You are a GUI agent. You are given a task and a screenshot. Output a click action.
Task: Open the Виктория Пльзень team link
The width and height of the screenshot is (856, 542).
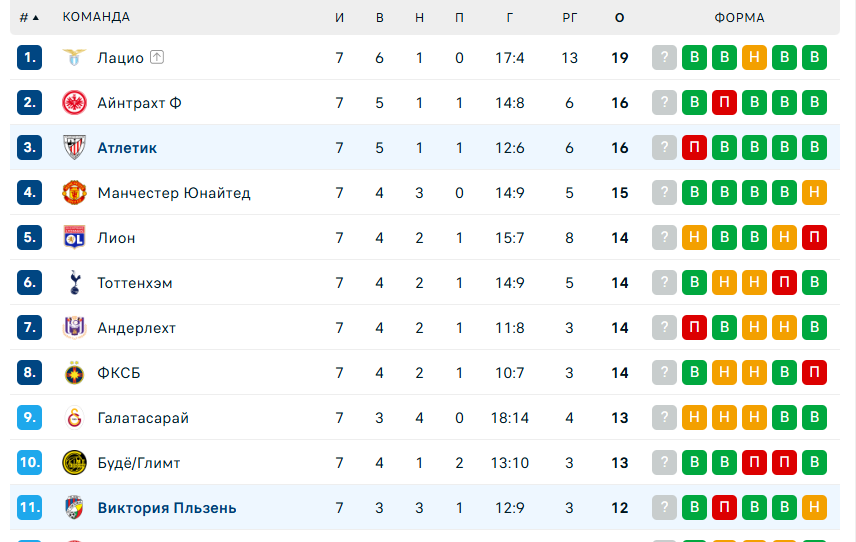167,508
